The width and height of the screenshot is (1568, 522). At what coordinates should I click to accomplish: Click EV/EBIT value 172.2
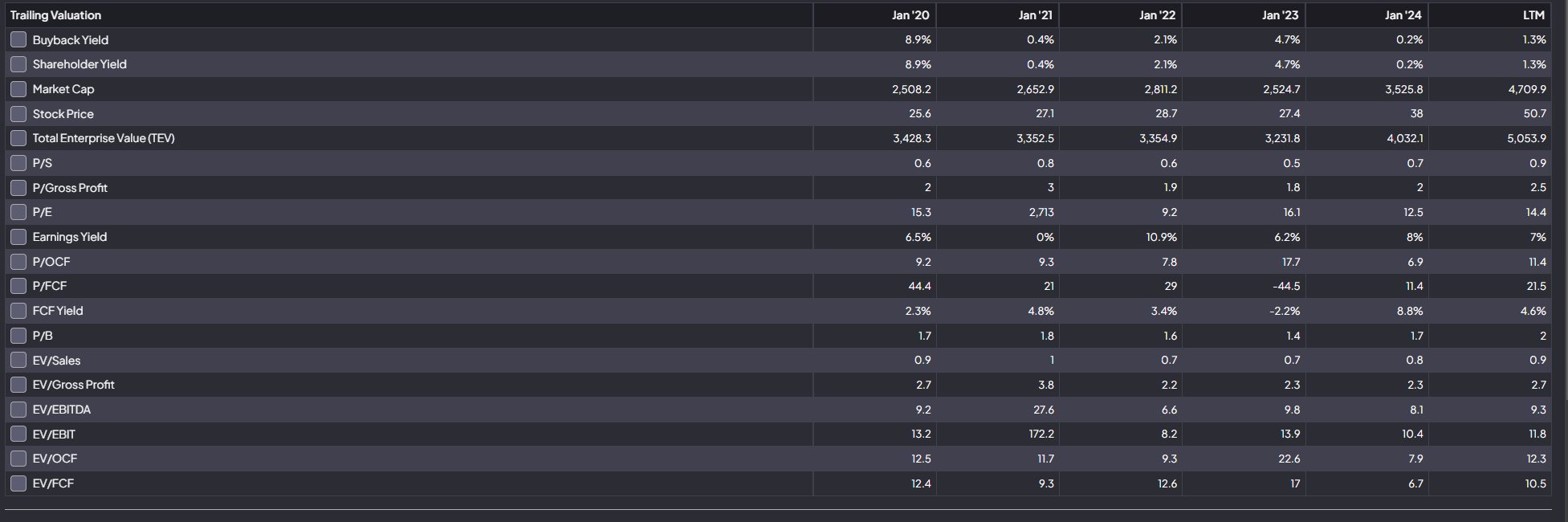tap(1041, 434)
